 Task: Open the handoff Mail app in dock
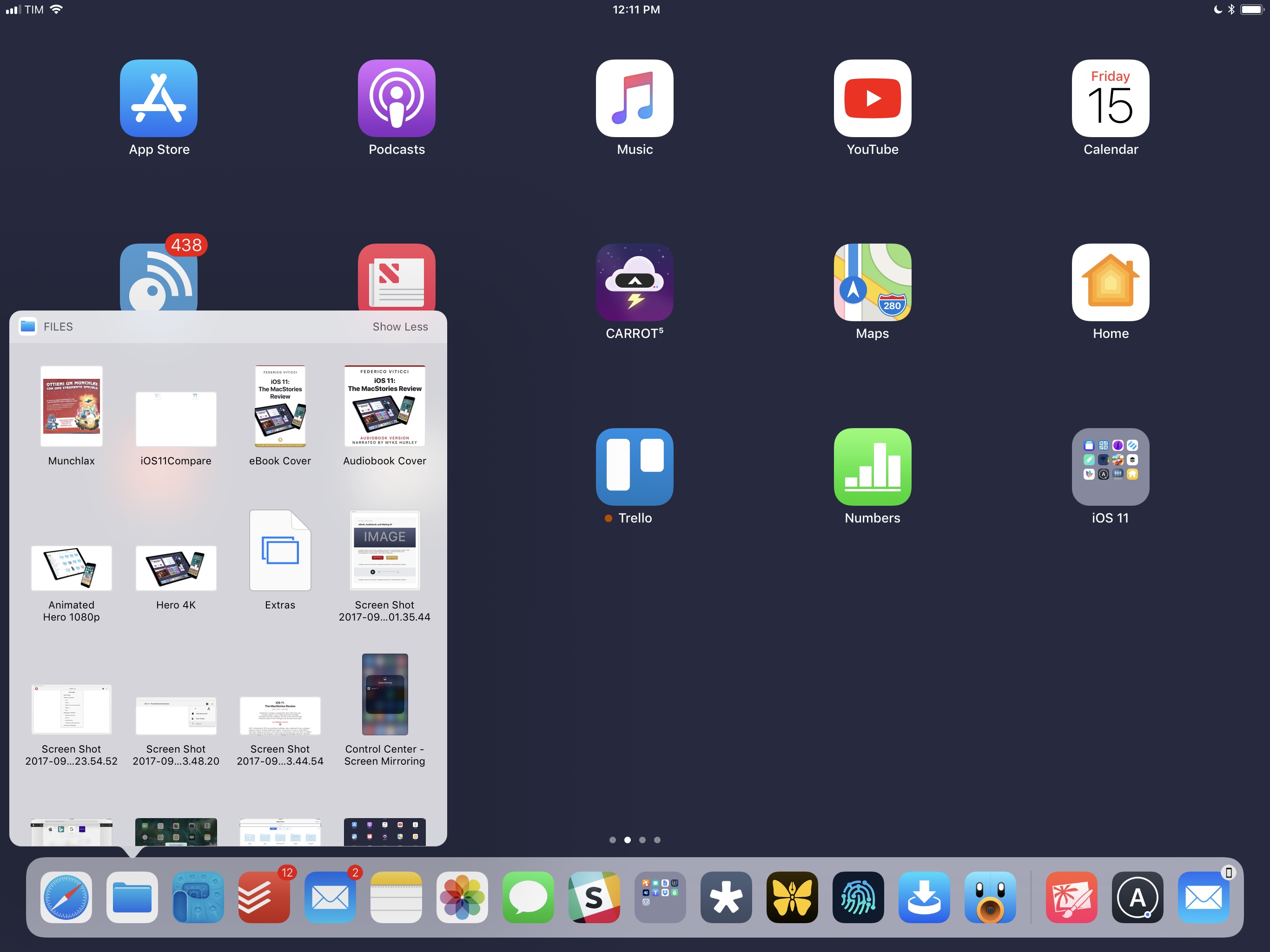click(1204, 898)
